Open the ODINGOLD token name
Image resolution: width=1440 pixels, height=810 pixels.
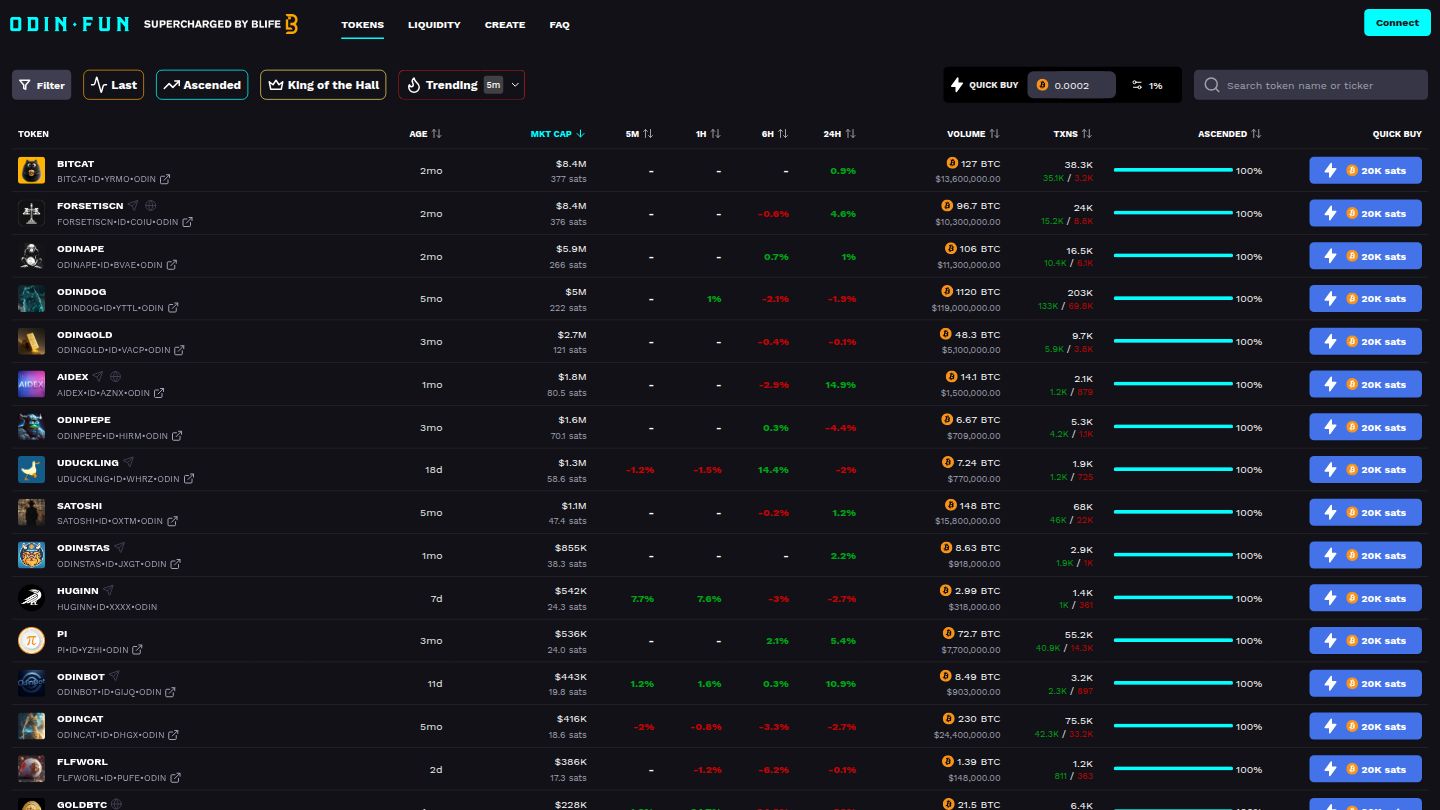coord(85,335)
